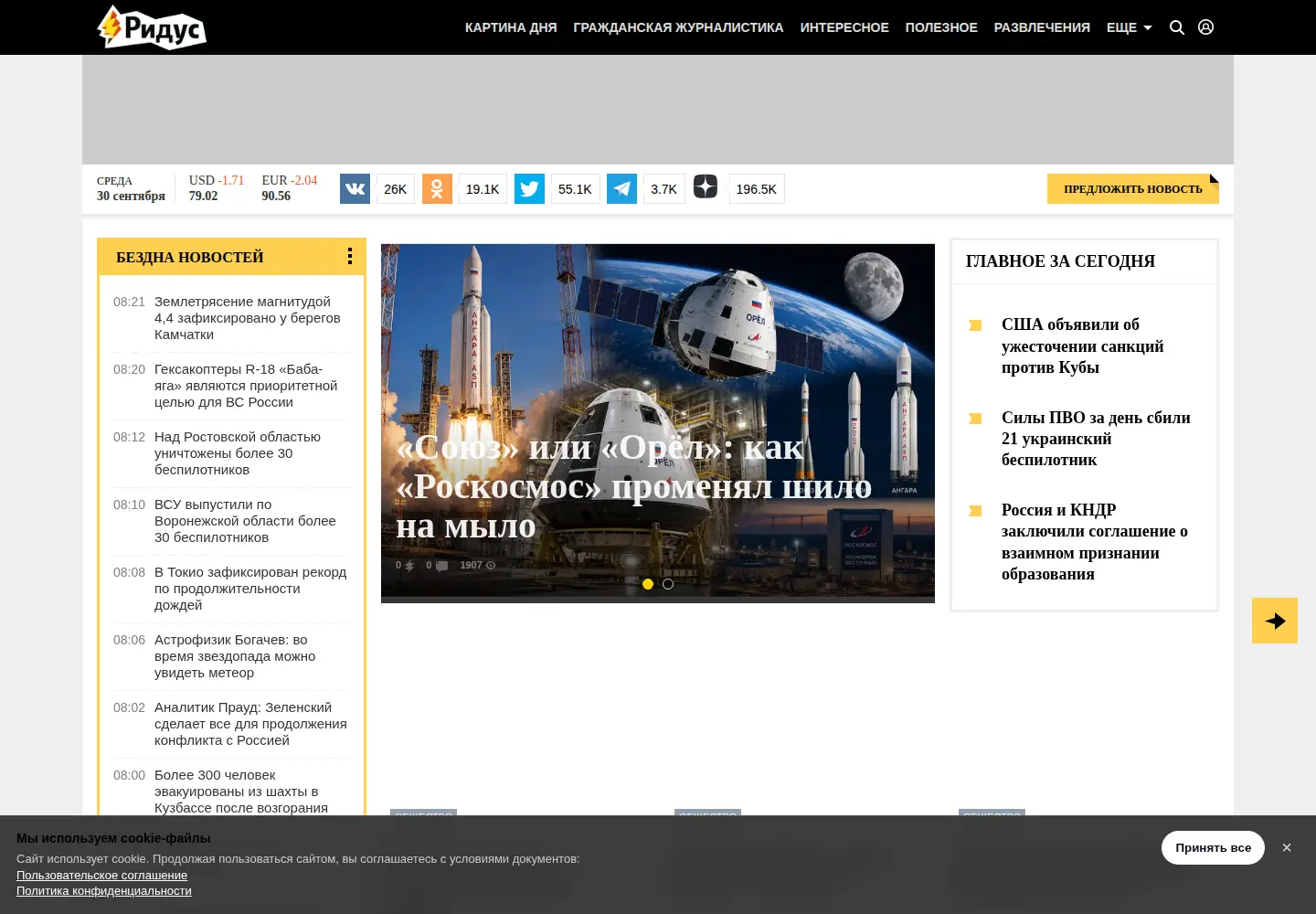Open the Астрофизик Богачев meteor news
Viewport: 1316px width, 914px height.
click(235, 656)
